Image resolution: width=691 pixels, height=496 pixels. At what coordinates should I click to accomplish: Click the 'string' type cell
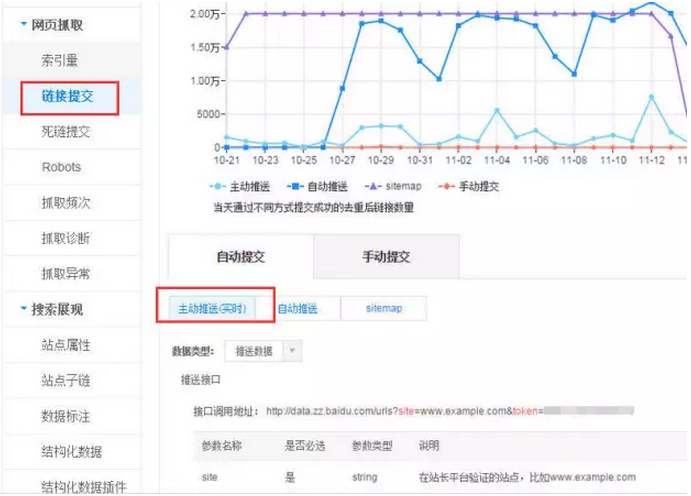click(365, 477)
